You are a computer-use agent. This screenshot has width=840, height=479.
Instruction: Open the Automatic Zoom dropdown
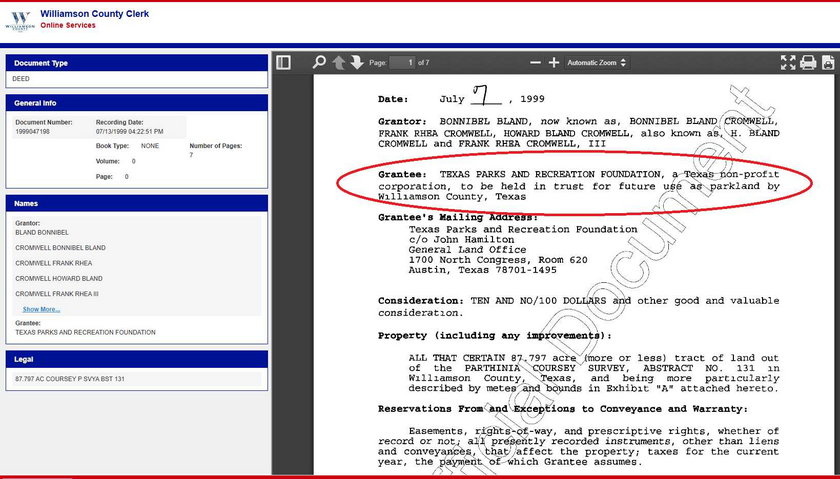(596, 63)
